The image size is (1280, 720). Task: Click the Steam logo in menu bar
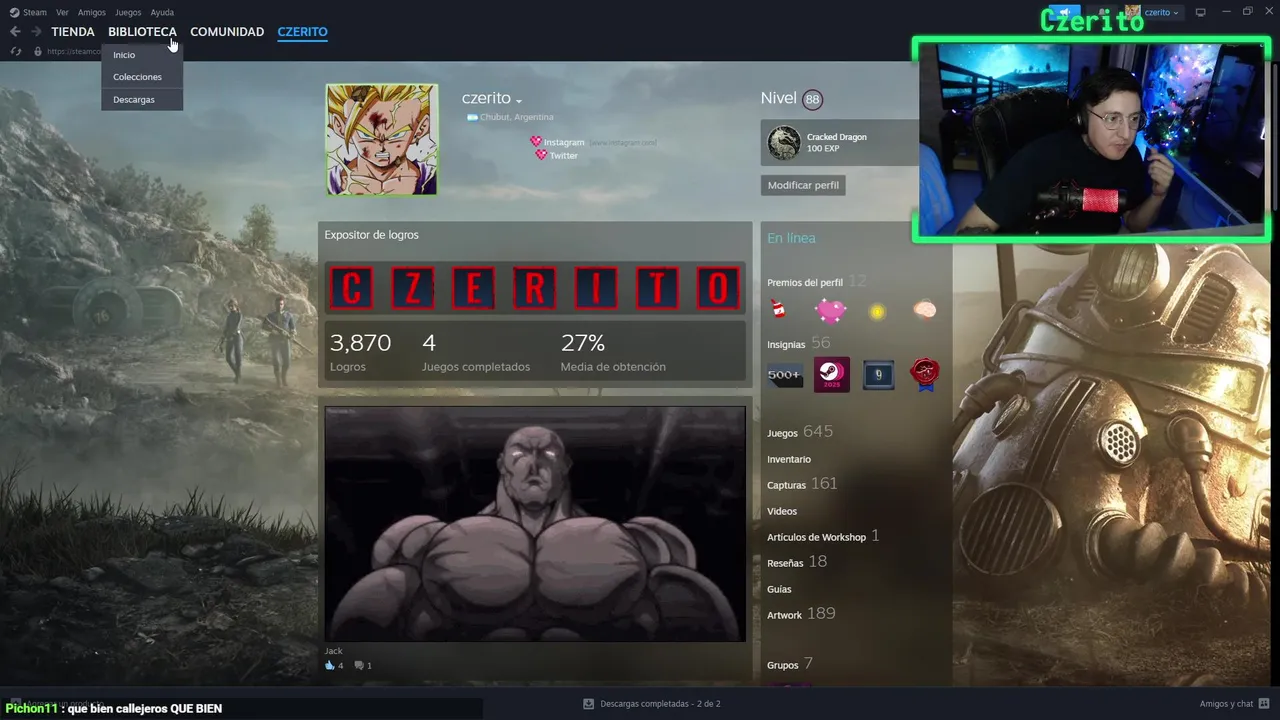tap(14, 12)
